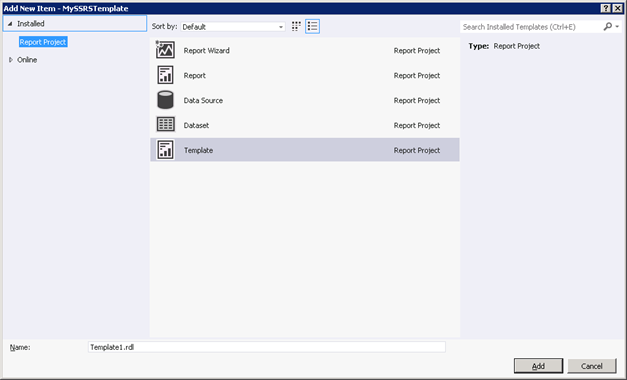Select Report Project category in tree
The image size is (627, 380).
43,42
